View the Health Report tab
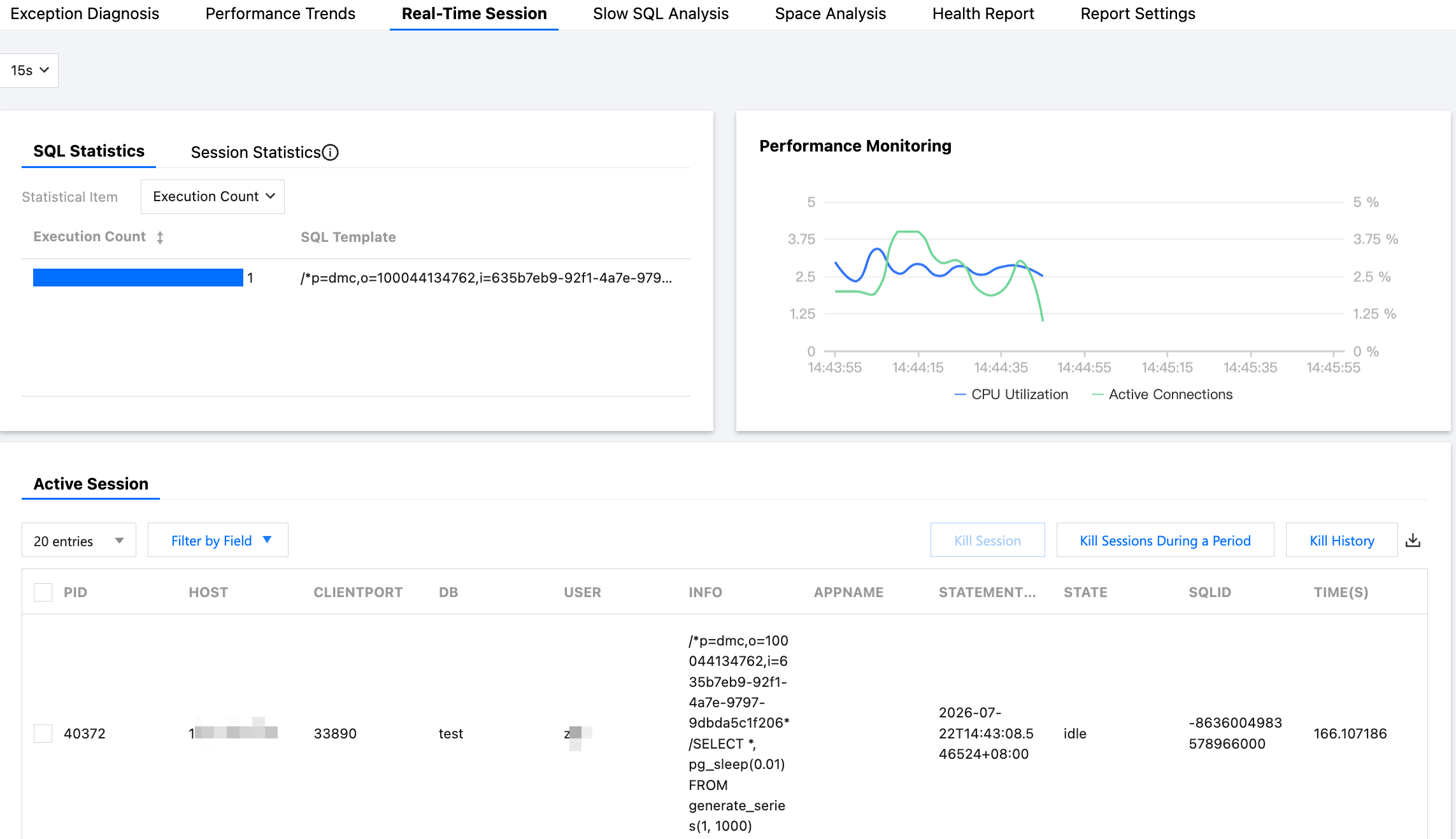 click(983, 13)
